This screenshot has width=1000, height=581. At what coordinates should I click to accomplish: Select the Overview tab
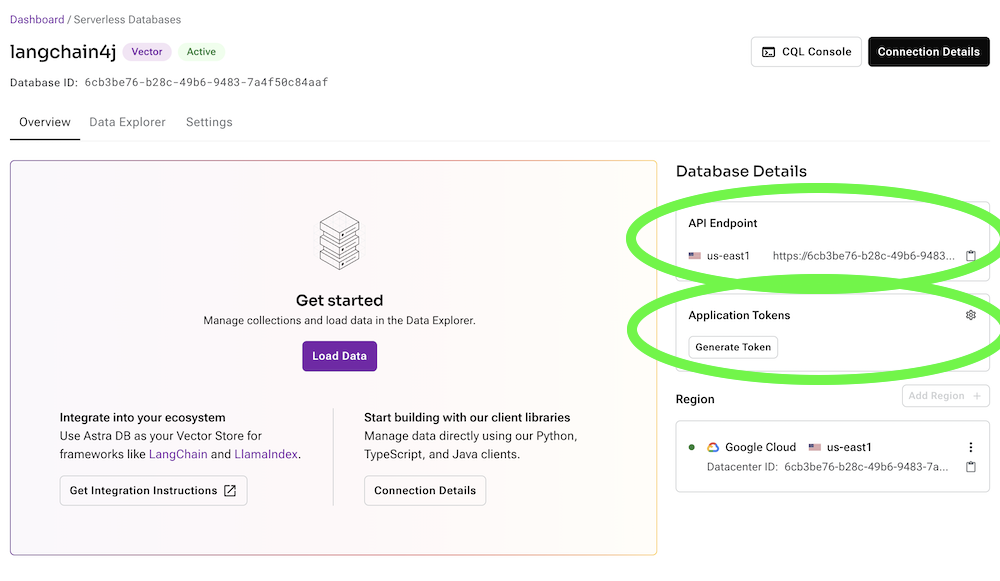45,122
